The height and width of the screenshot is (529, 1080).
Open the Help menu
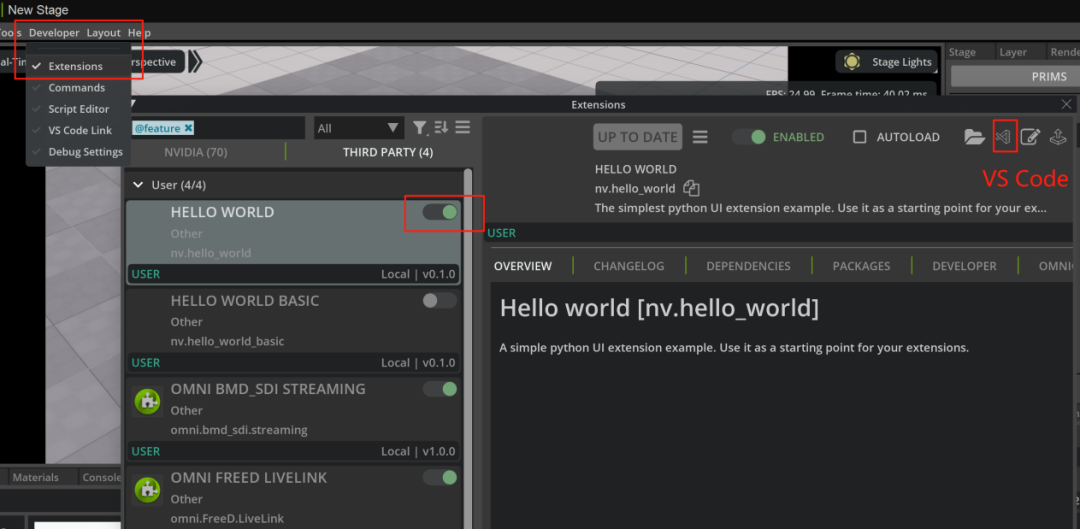tap(139, 32)
